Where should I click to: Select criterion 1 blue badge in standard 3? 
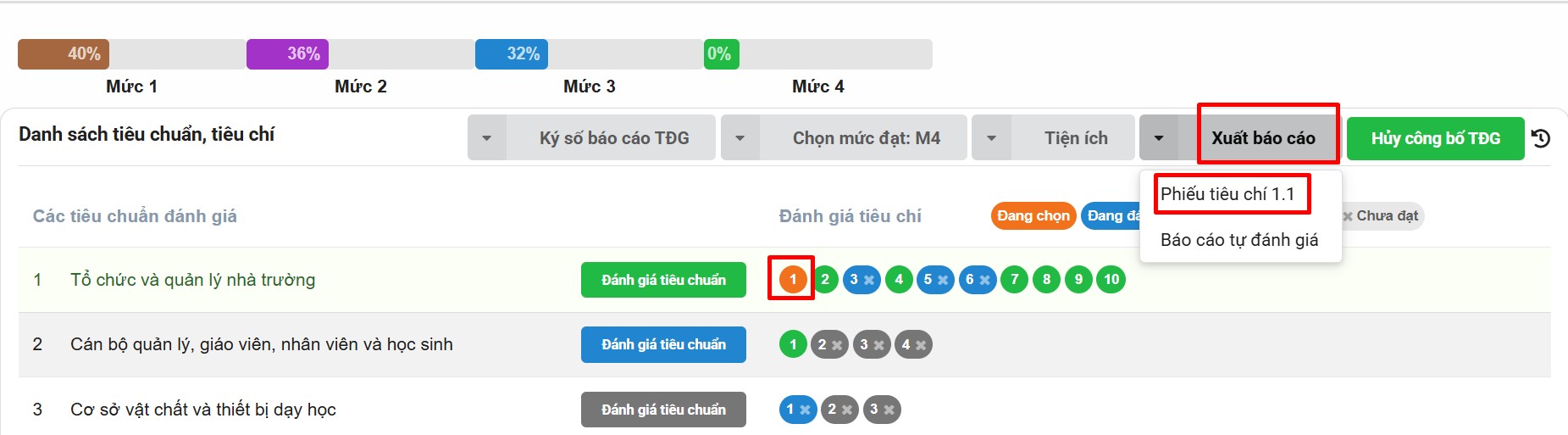(797, 410)
